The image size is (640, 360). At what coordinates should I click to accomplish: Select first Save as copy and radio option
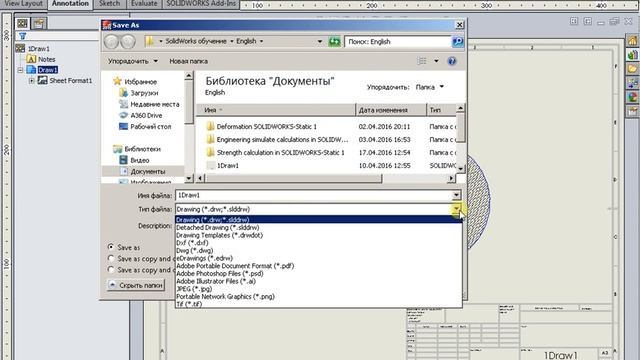coord(111,258)
